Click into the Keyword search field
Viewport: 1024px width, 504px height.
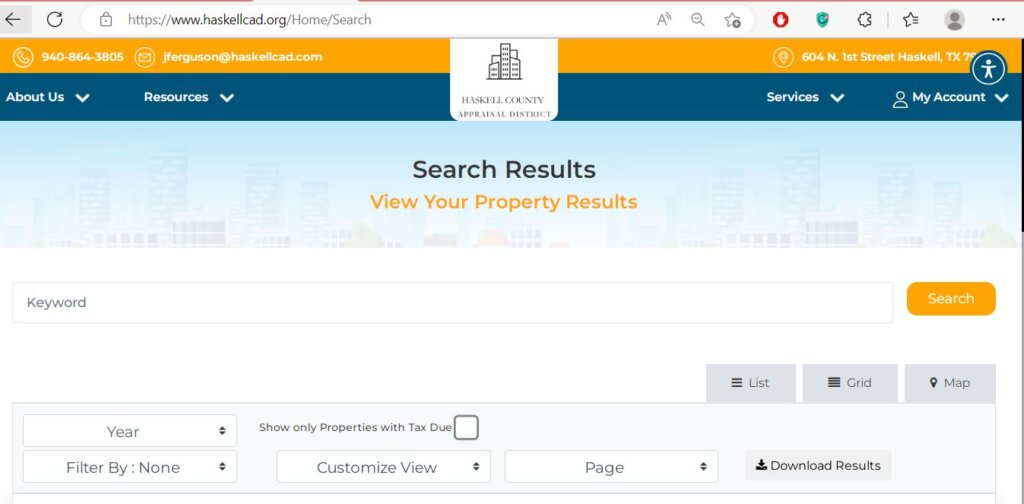[x=452, y=302]
